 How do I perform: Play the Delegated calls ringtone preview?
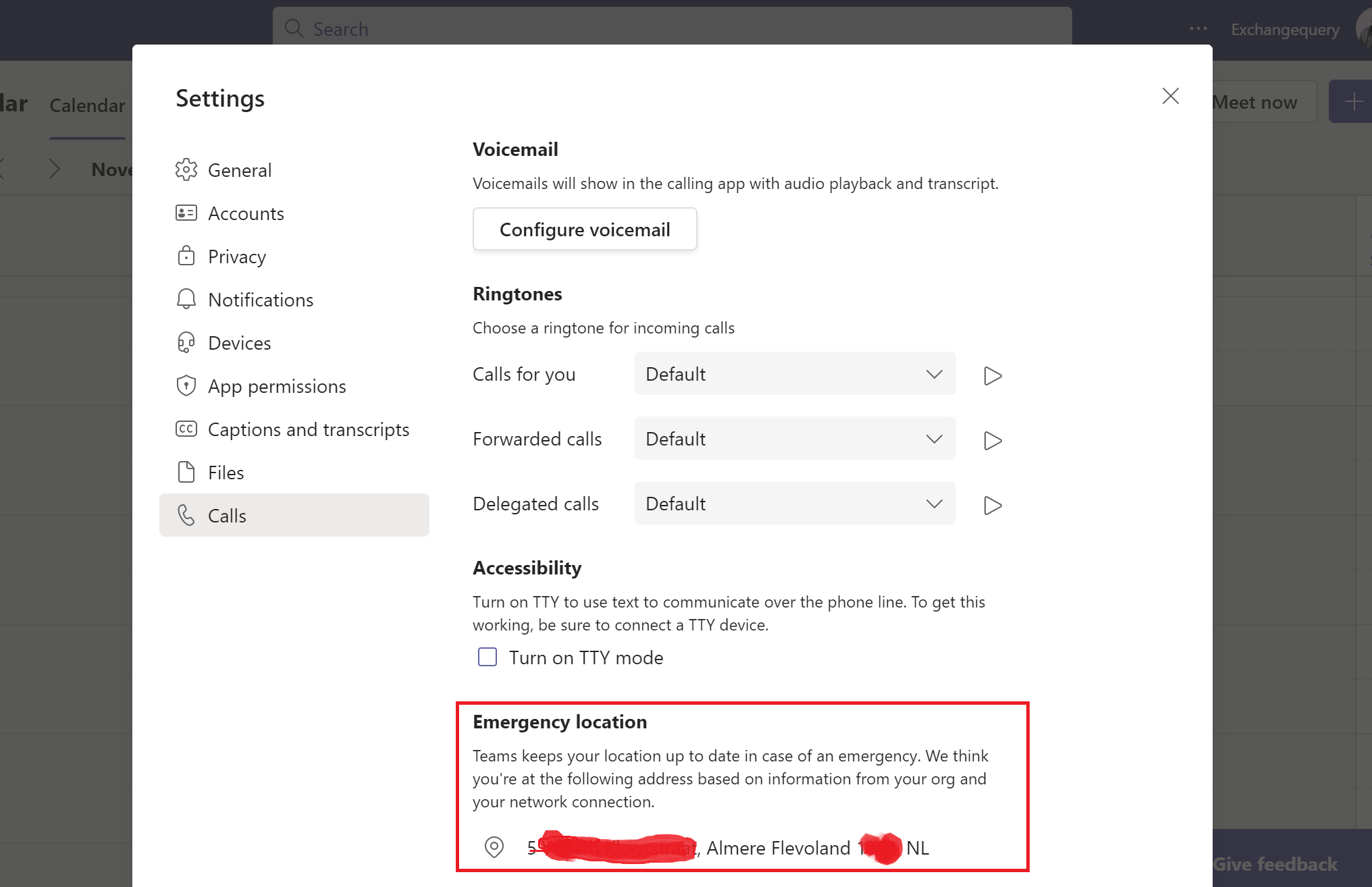pos(992,505)
